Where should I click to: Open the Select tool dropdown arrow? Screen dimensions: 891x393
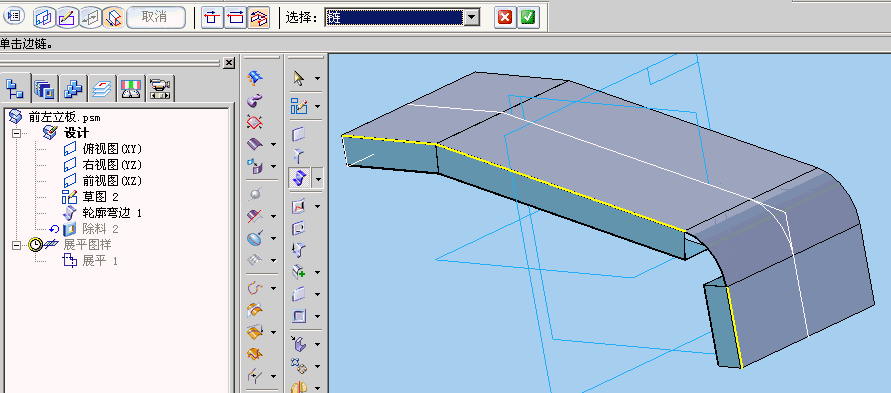pyautogui.click(x=318, y=78)
